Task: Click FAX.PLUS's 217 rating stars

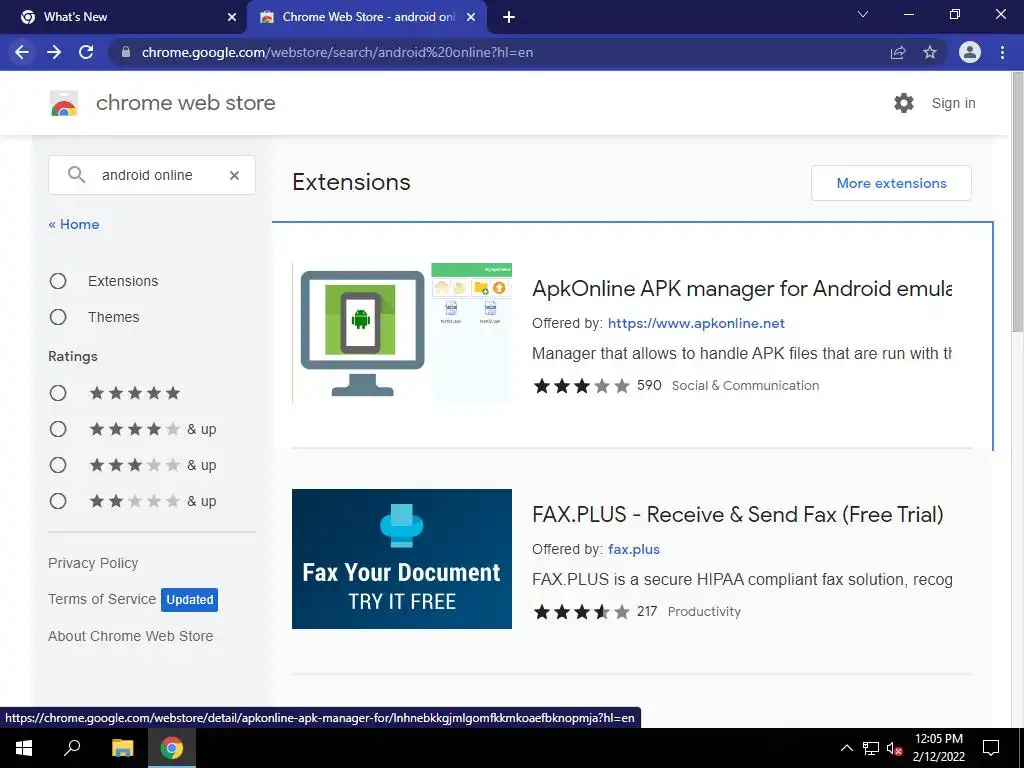Action: coord(581,612)
